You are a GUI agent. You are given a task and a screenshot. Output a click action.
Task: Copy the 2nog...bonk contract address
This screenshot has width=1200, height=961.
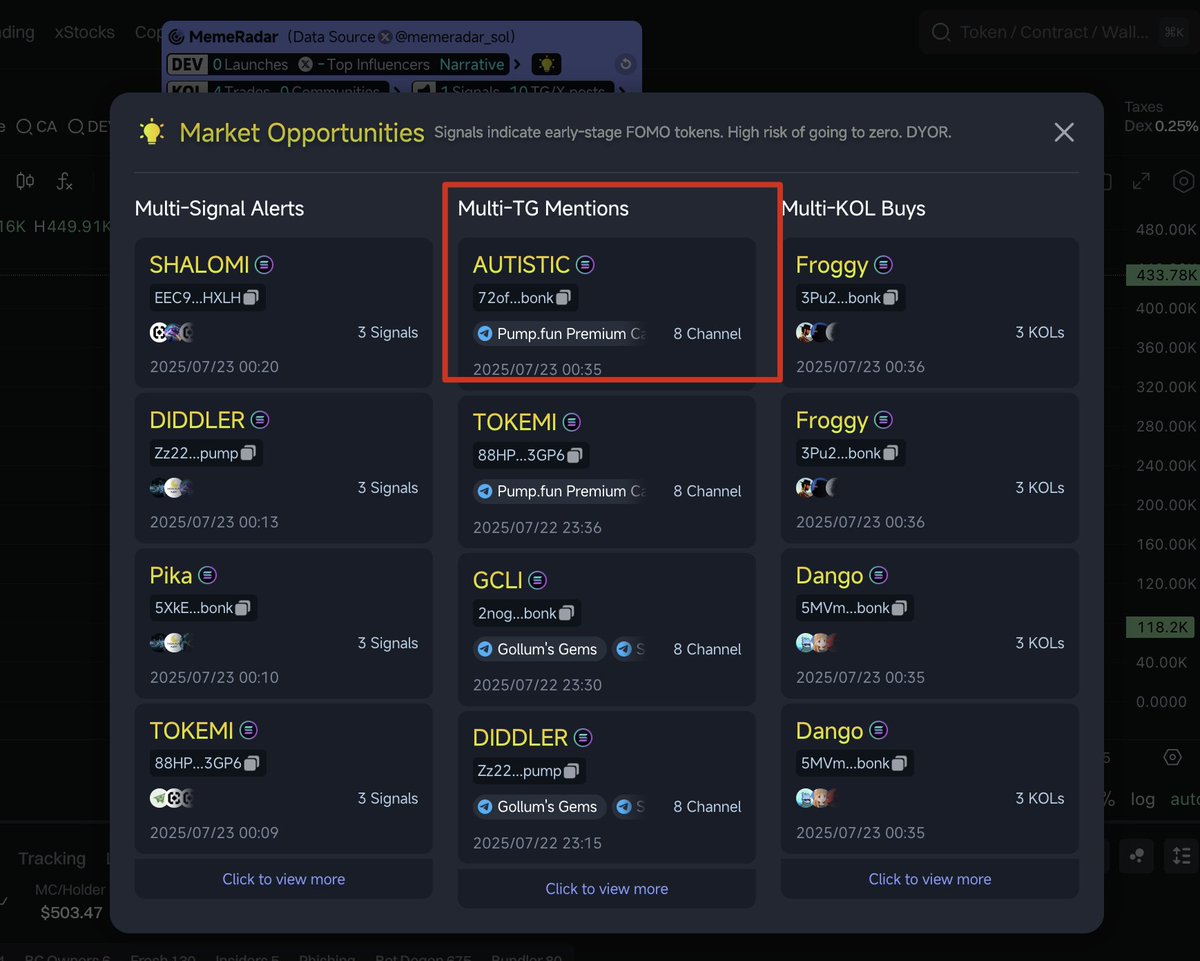pos(567,613)
